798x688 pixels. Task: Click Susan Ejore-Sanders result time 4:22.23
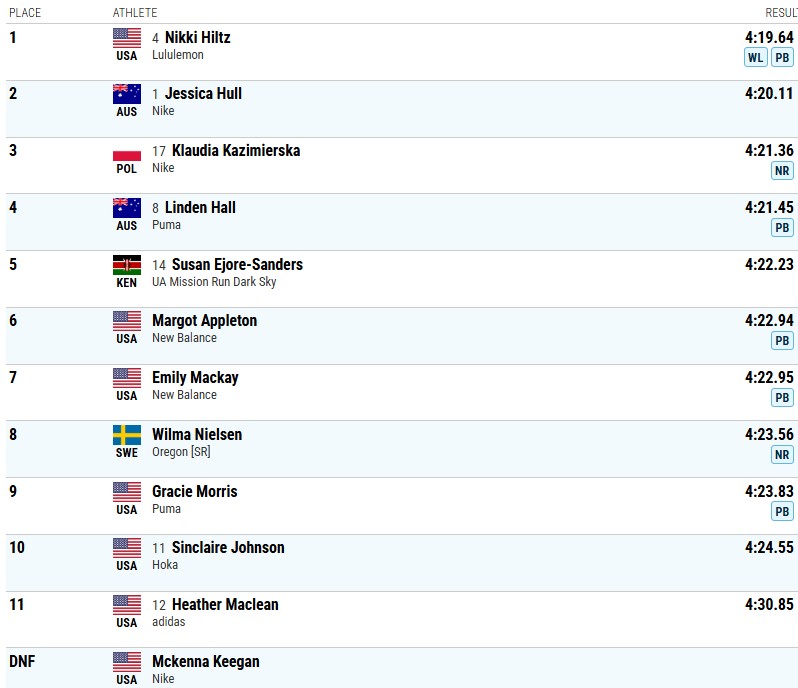pyautogui.click(x=769, y=265)
